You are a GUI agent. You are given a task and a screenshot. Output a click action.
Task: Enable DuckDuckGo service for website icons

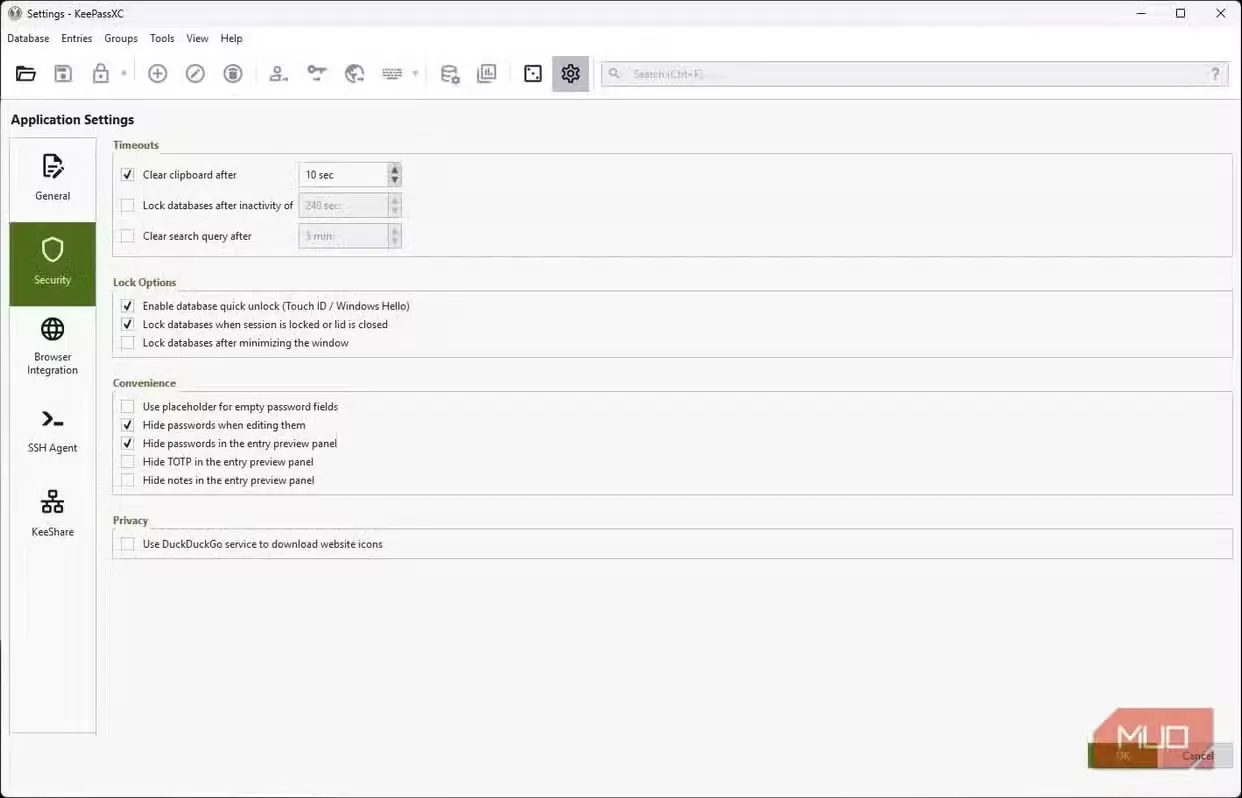tap(127, 544)
